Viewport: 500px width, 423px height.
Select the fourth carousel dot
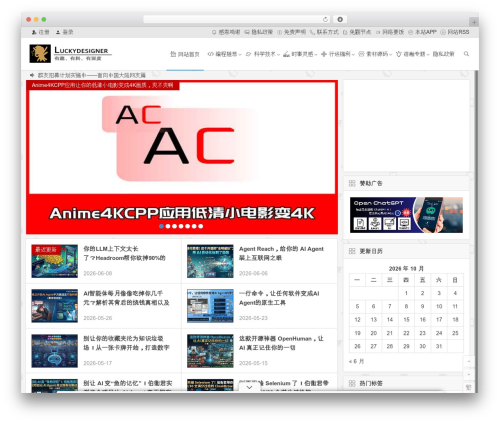click(181, 226)
